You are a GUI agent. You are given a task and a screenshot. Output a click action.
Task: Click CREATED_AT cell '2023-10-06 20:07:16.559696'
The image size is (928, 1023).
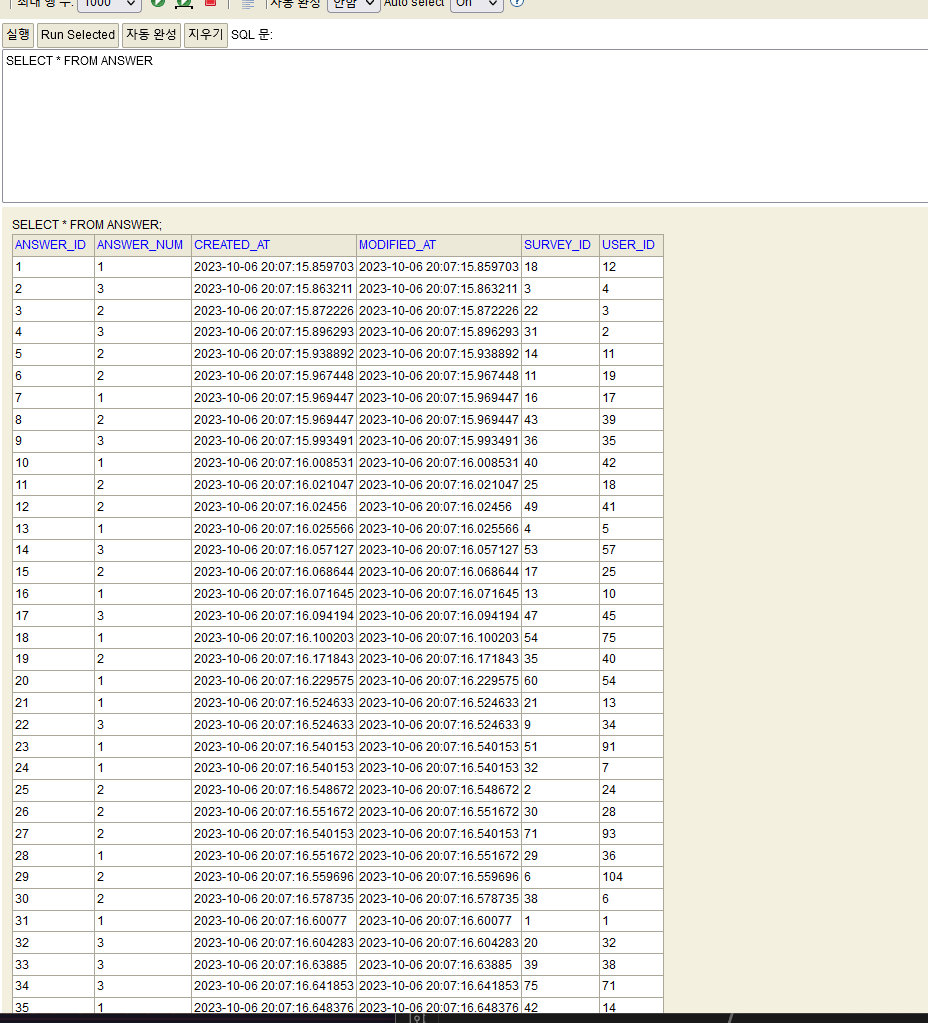pos(273,877)
